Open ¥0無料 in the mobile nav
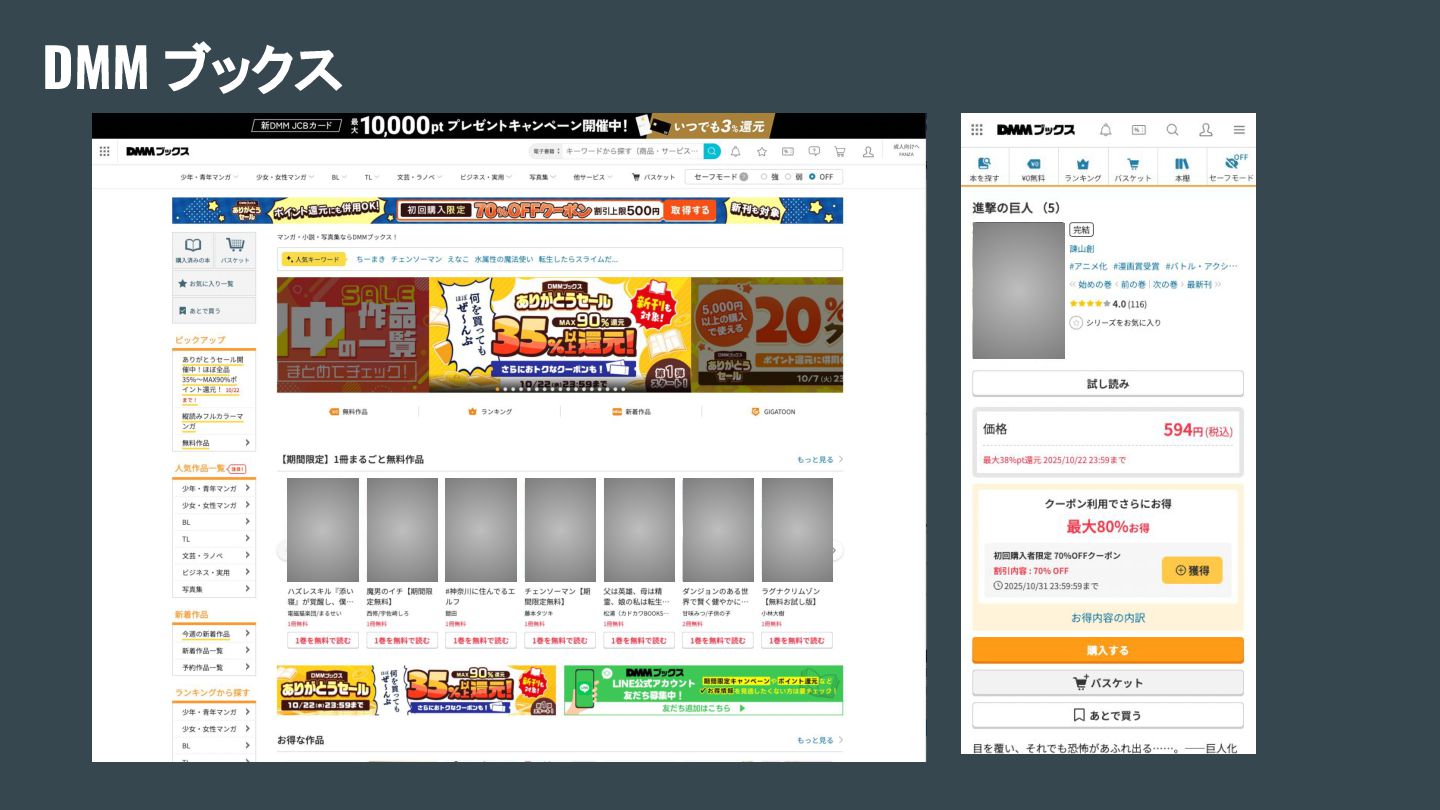Image resolution: width=1440 pixels, height=810 pixels. point(1033,167)
